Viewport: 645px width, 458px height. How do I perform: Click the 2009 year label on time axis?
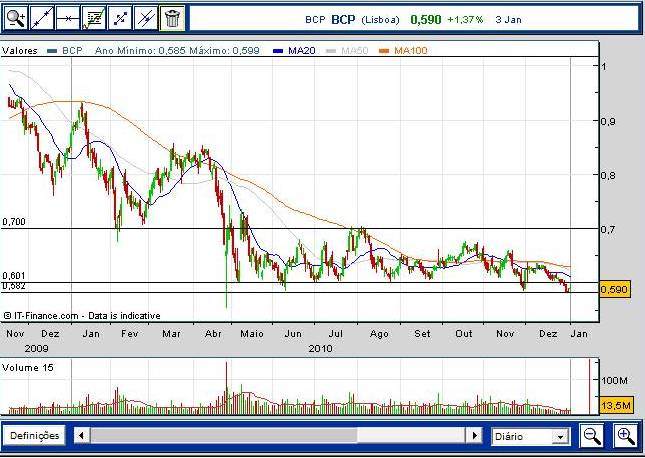[x=36, y=349]
